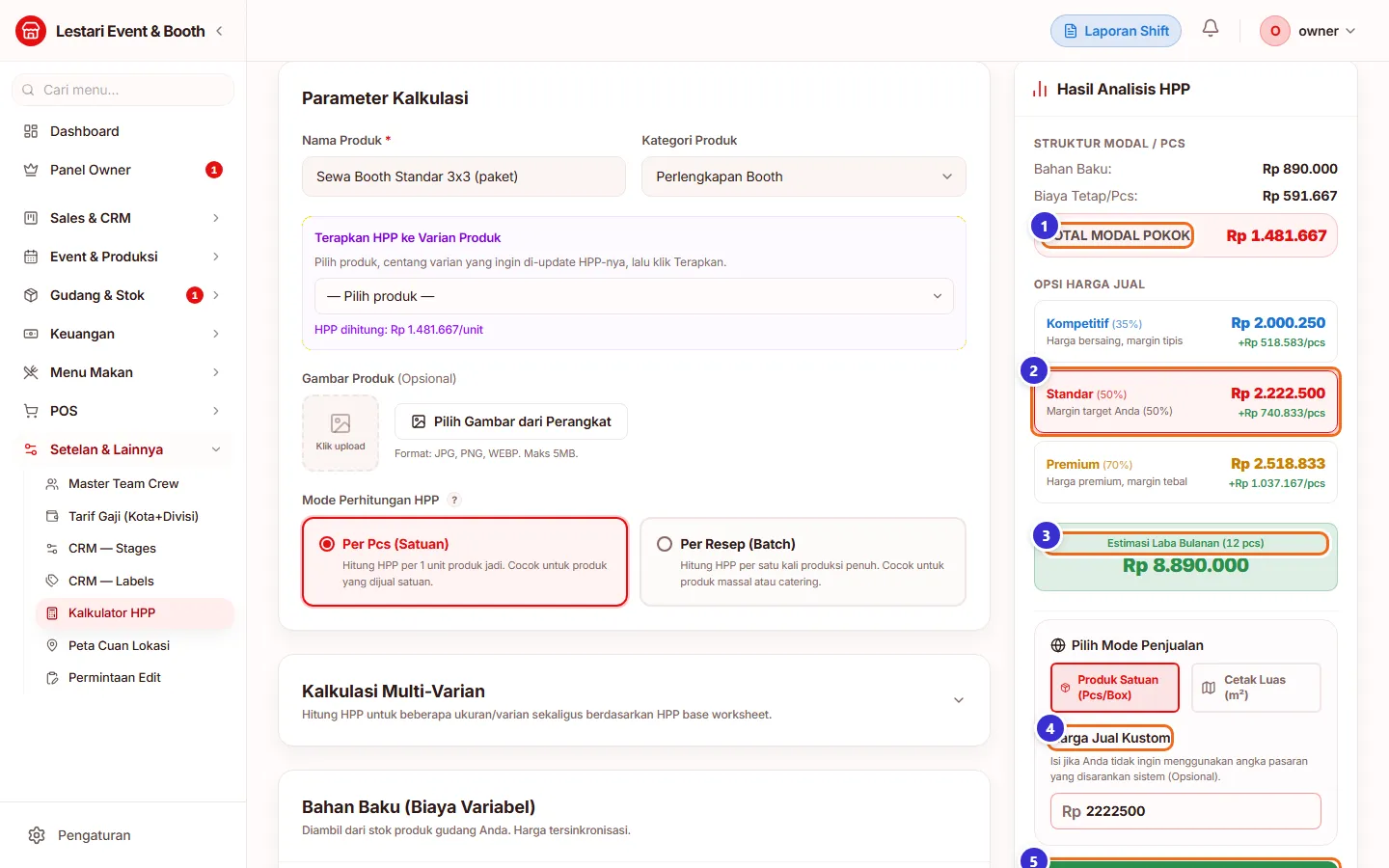
Task: Go to CRM — Stages menu item
Action: click(x=135, y=549)
